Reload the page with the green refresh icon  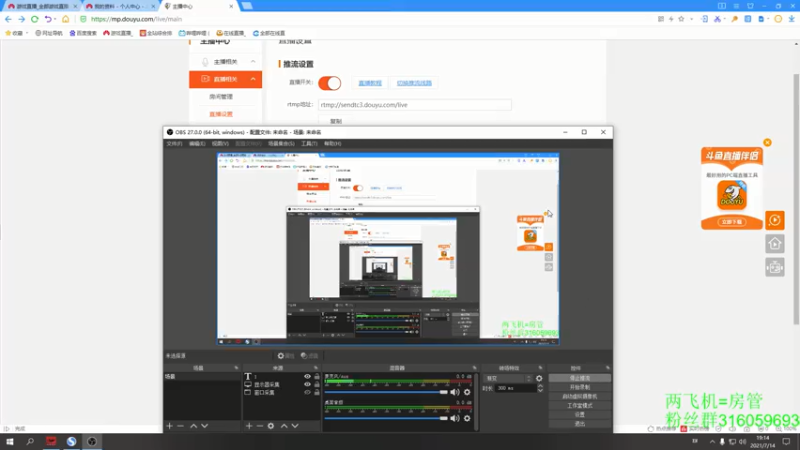35,19
